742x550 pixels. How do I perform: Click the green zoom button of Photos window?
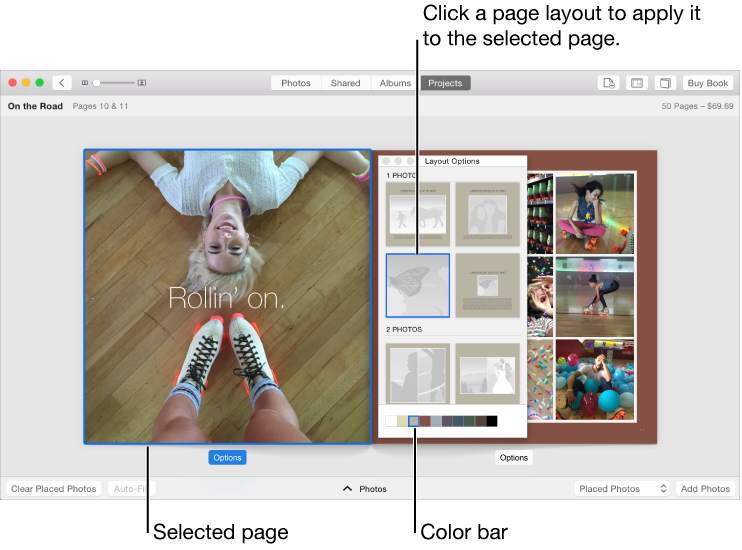click(40, 83)
